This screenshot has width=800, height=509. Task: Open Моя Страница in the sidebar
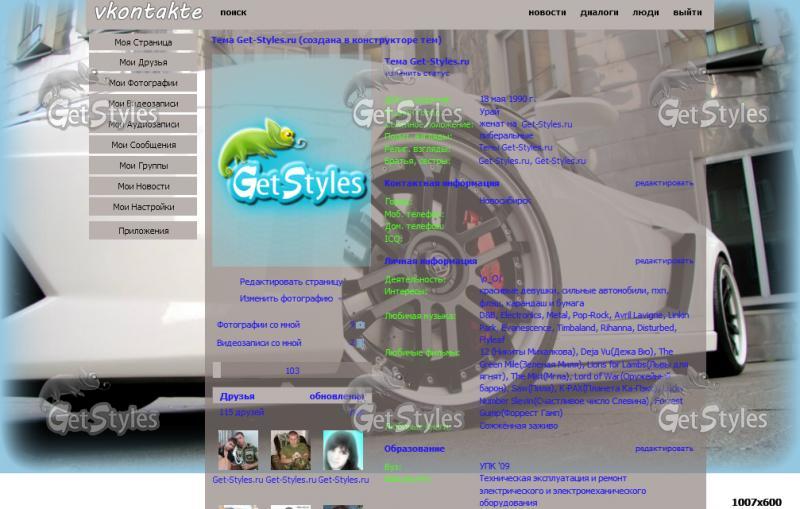[143, 43]
